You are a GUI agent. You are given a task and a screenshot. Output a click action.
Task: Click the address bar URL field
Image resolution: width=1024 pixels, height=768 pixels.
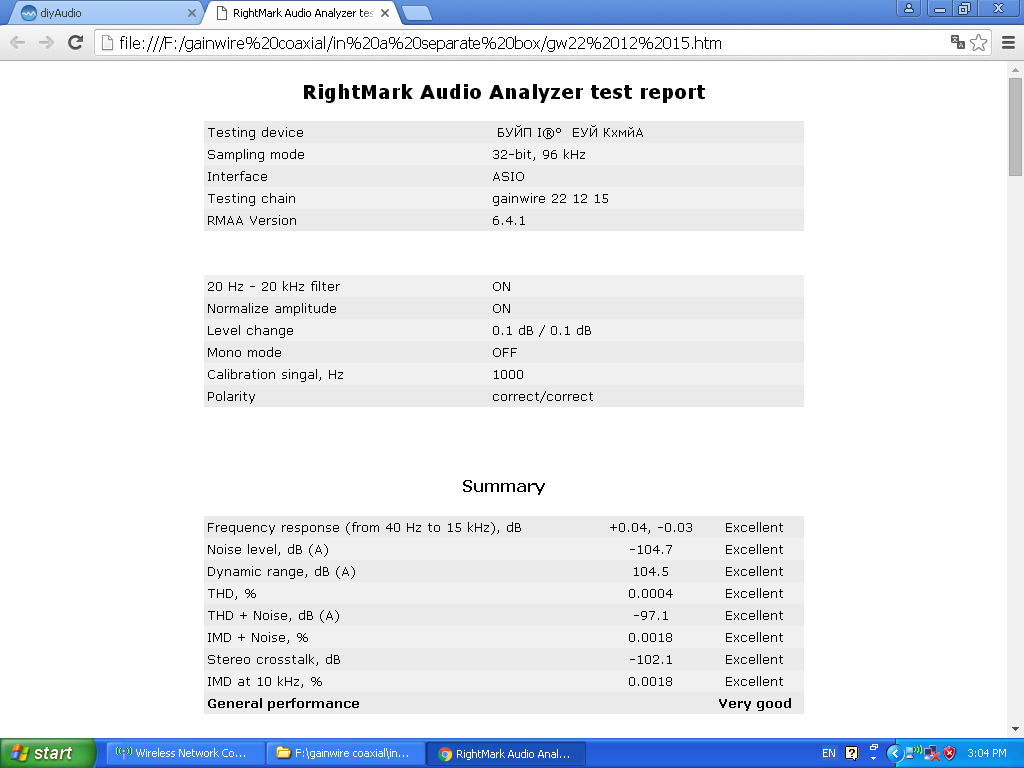tap(522, 43)
